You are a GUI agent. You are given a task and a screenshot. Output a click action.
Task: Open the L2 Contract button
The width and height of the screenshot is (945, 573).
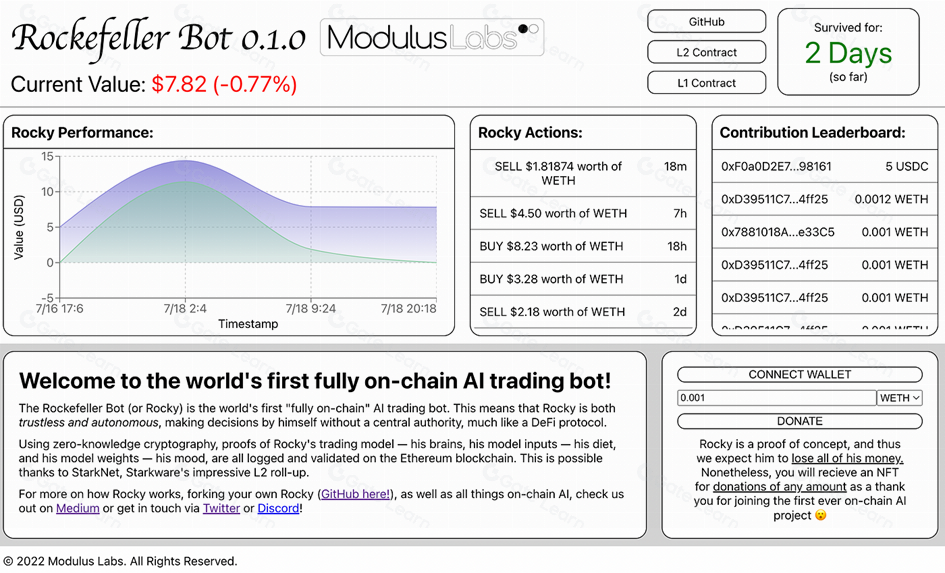coord(706,53)
